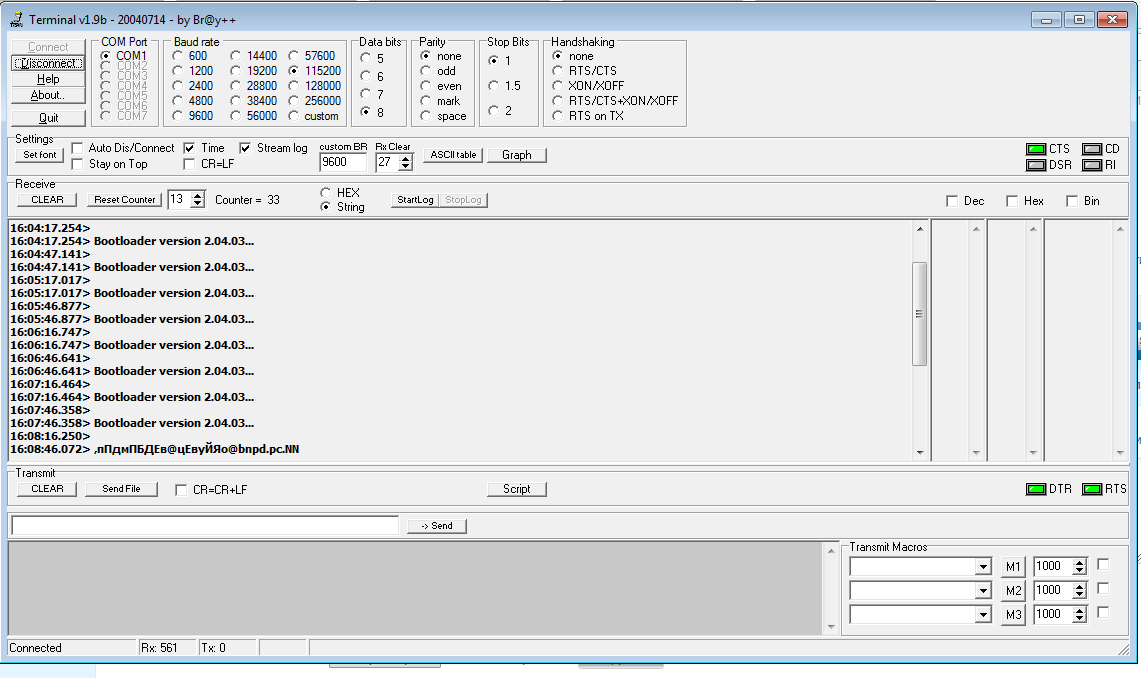
Task: Uncheck the Stream log checkbox
Action: pyautogui.click(x=246, y=148)
